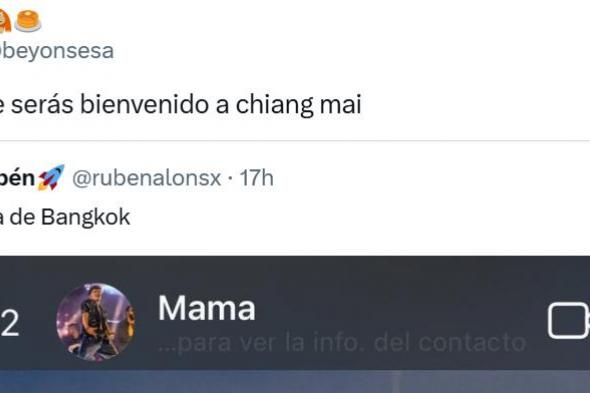Open the @beyonsesa profile handle
The height and width of the screenshot is (393, 590).
tap(56, 51)
